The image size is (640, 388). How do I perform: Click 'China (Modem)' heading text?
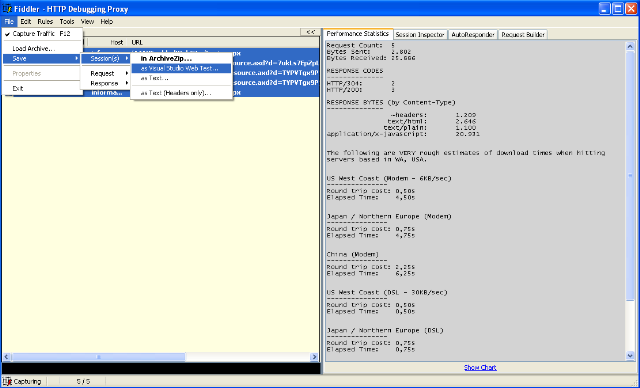click(353, 254)
